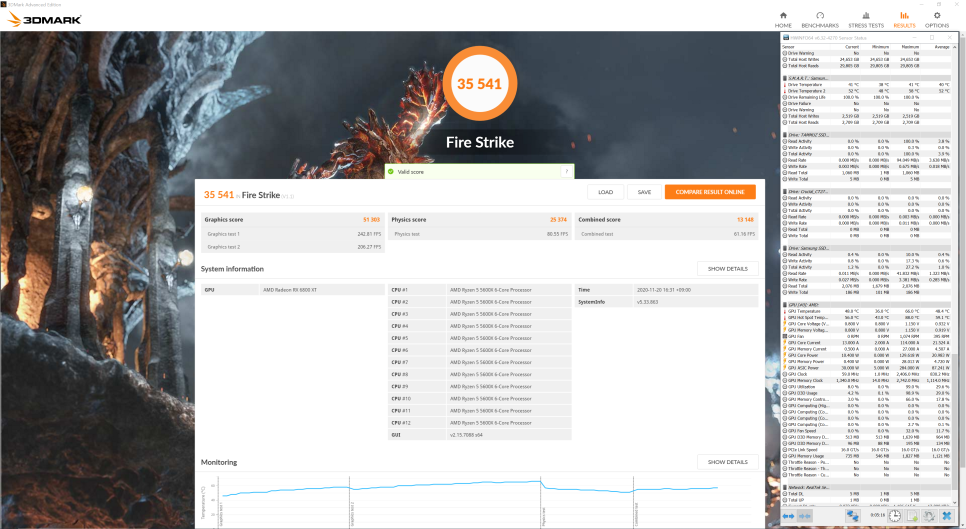The height and width of the screenshot is (529, 966).
Task: Click the SystemInfo version row
Action: [x=667, y=302]
